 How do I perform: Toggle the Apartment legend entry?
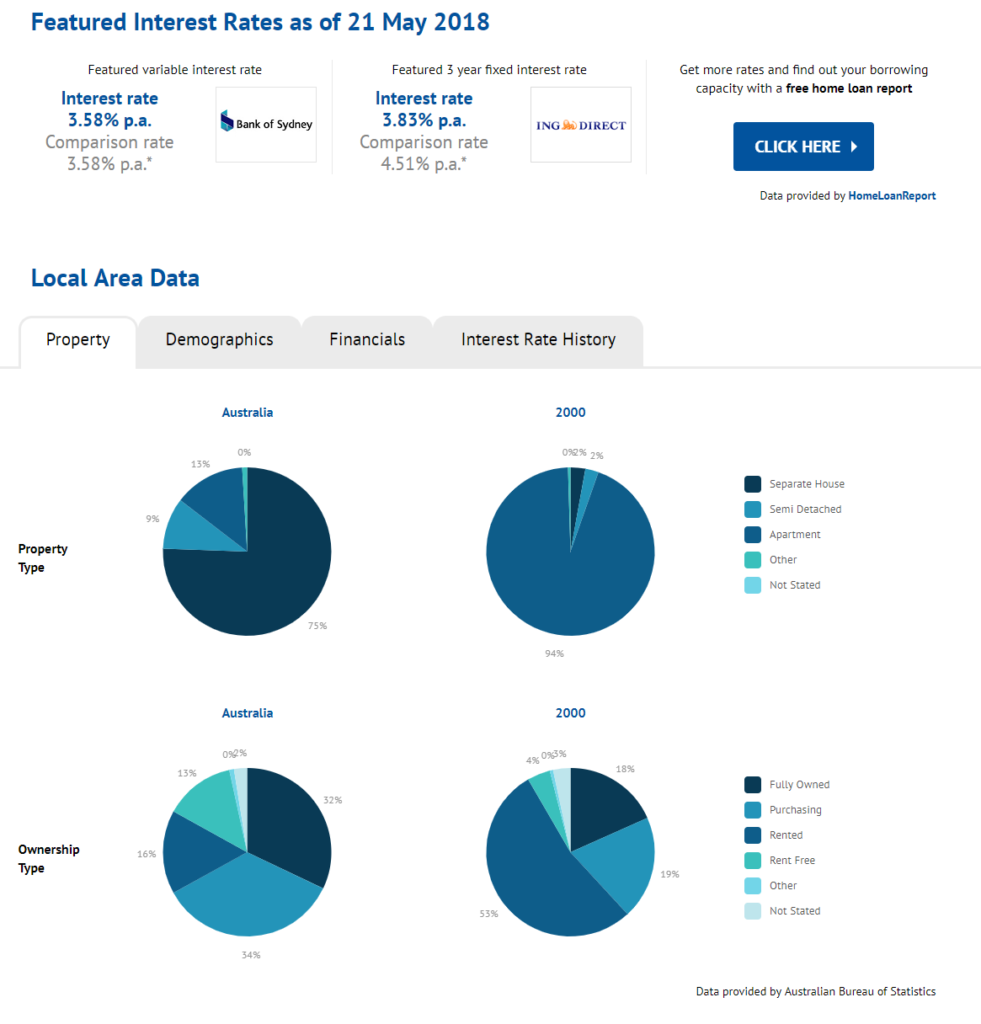tap(782, 534)
